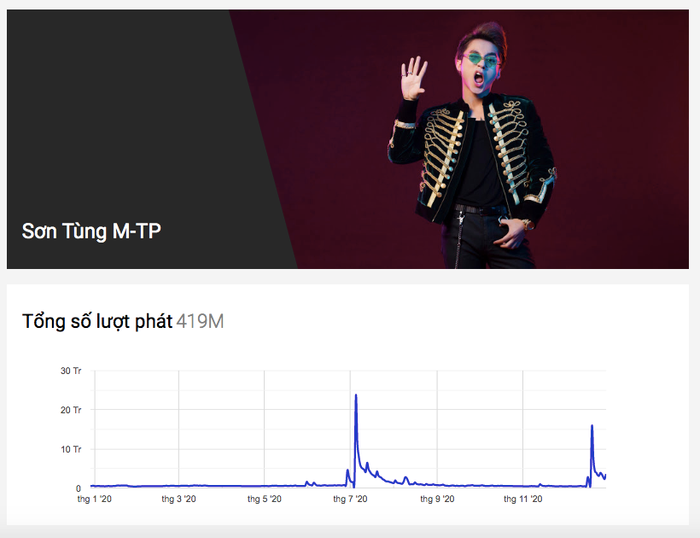Select the thg 3 '20 axis label
Viewport: 700px width, 538px height.
click(x=179, y=499)
